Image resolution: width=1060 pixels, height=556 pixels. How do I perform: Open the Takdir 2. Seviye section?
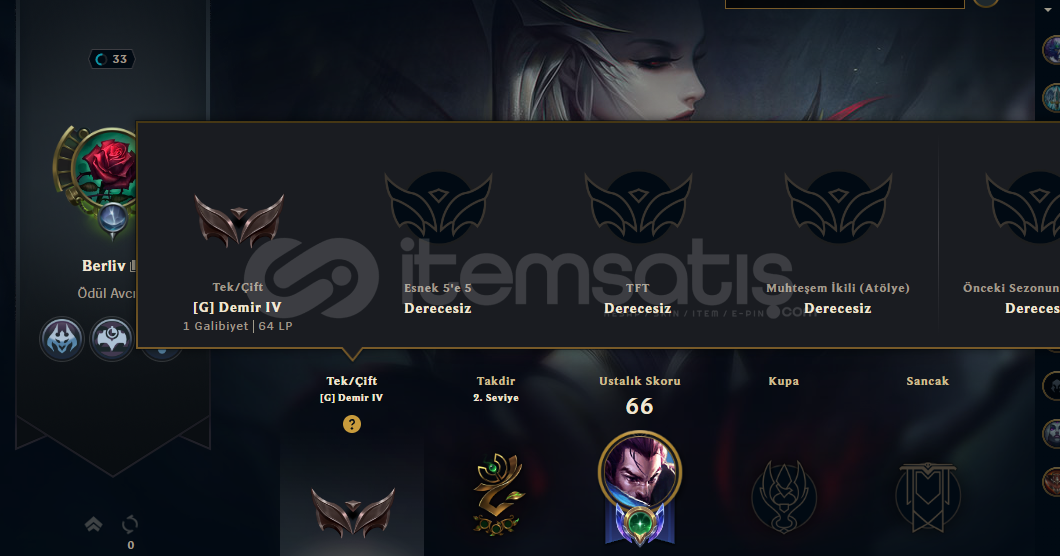click(496, 389)
